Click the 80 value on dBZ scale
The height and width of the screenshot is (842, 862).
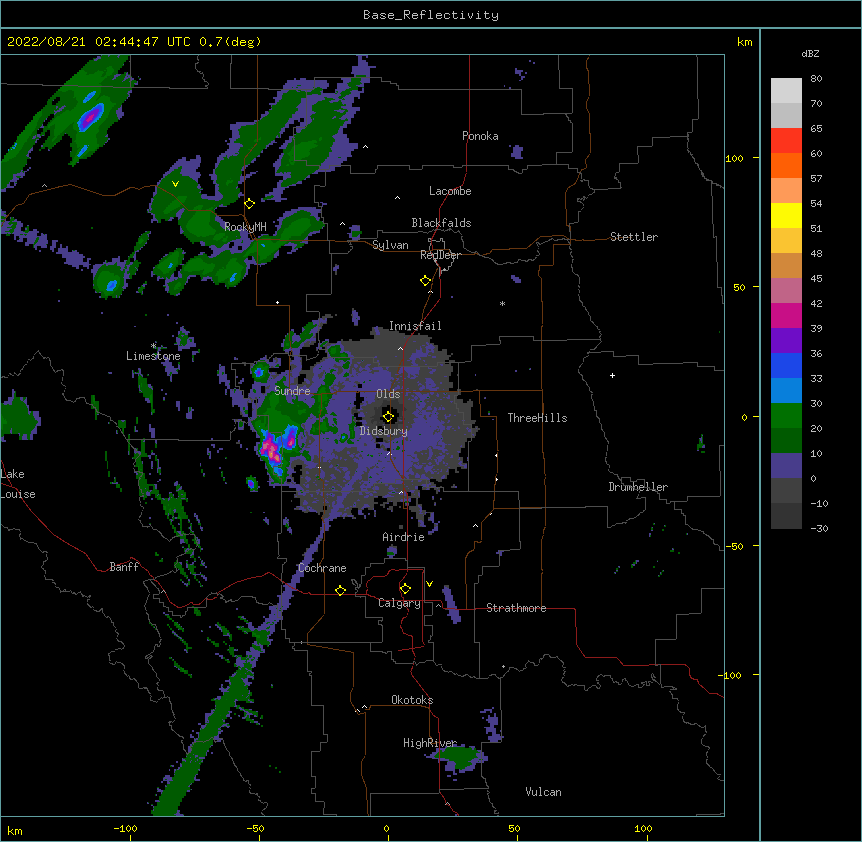click(x=816, y=79)
